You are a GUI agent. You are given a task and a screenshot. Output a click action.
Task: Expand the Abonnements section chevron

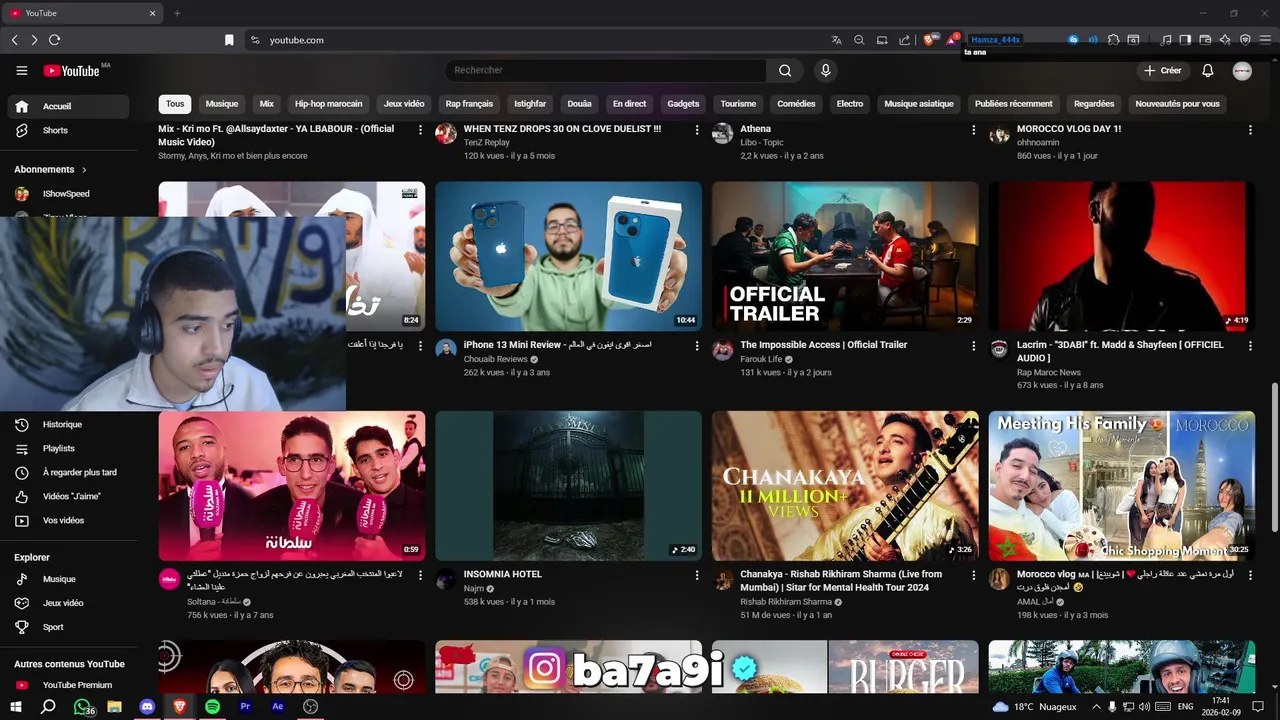pos(84,170)
